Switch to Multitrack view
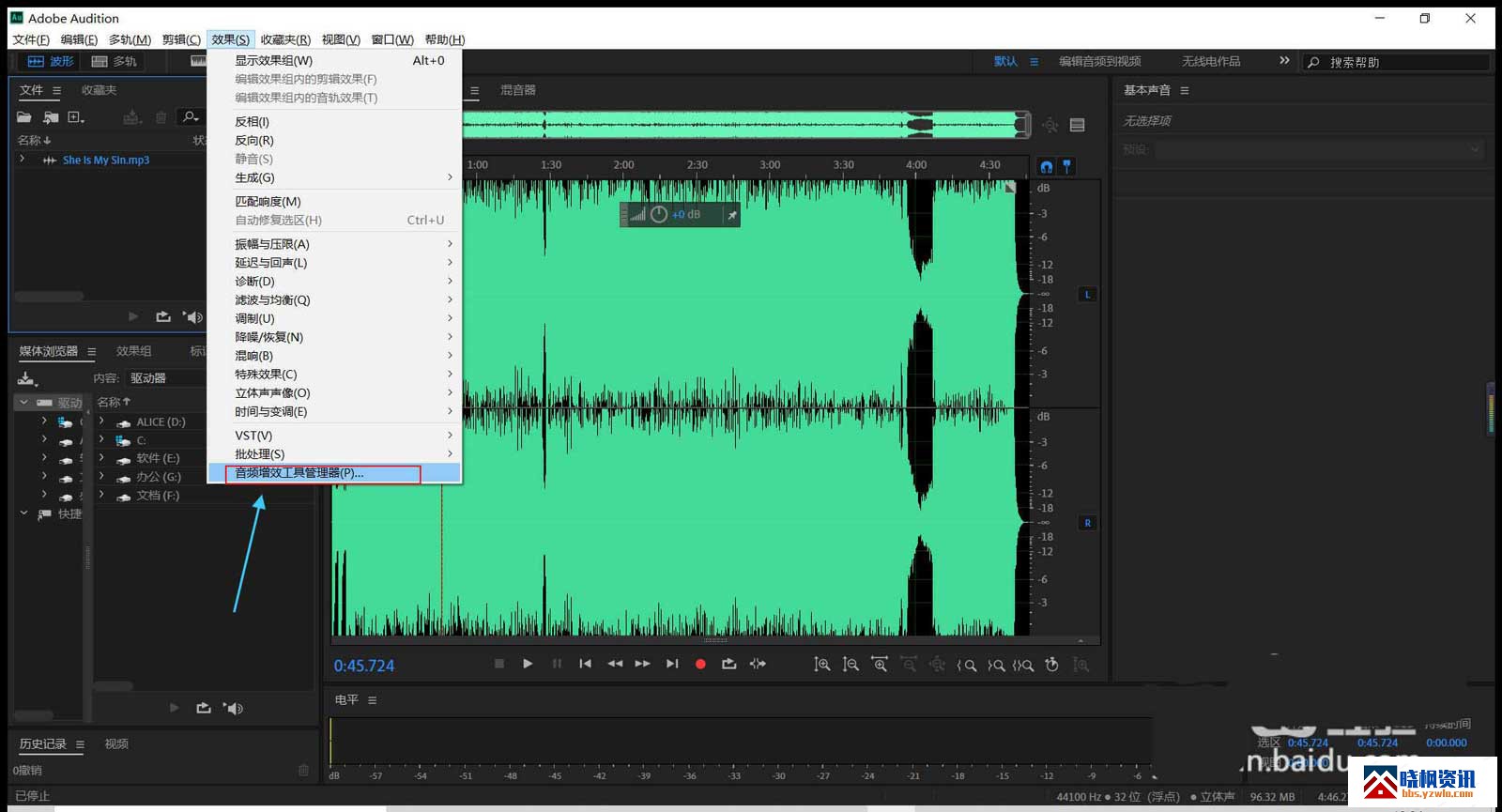This screenshot has width=1502, height=812. (x=114, y=61)
